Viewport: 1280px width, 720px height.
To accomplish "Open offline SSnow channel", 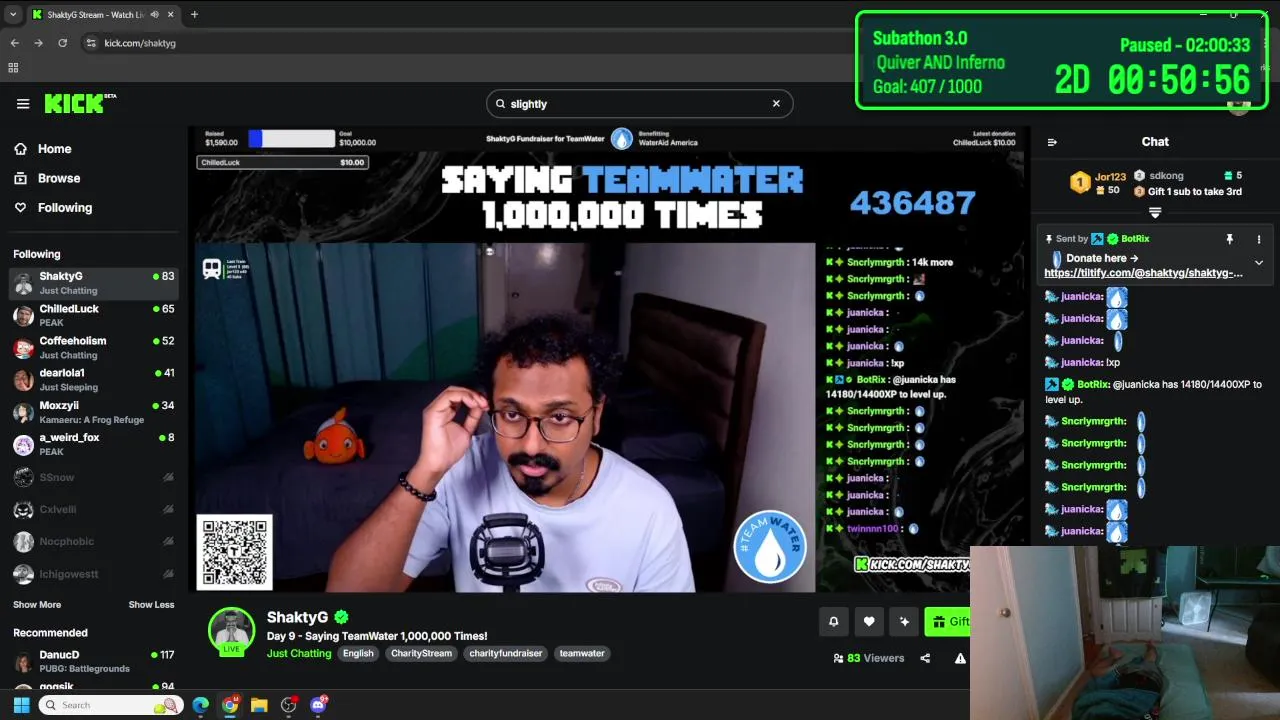I will (x=93, y=478).
